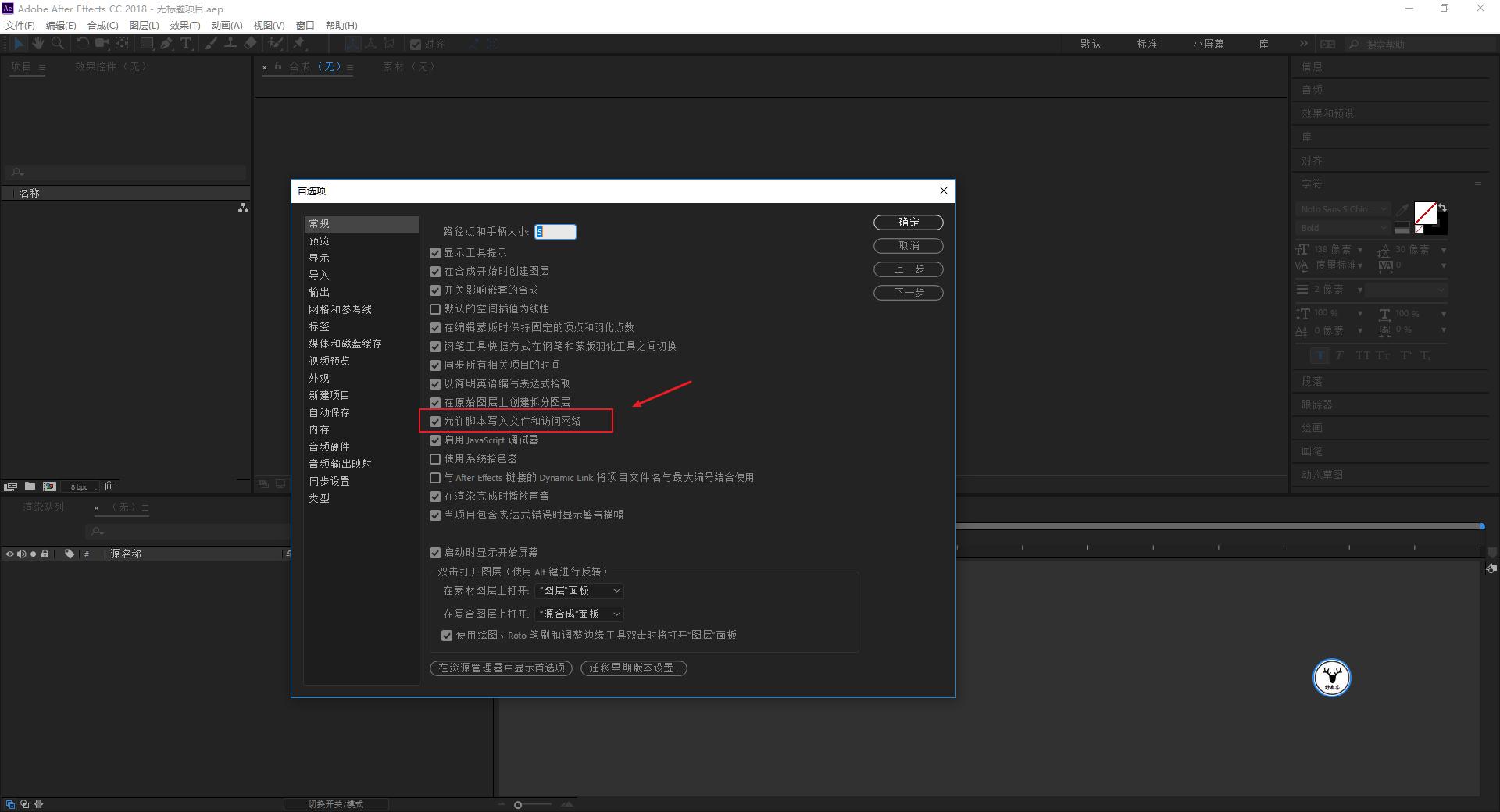The width and height of the screenshot is (1500, 812).
Task: Pick the Horizontal Type tool
Action: [186, 44]
